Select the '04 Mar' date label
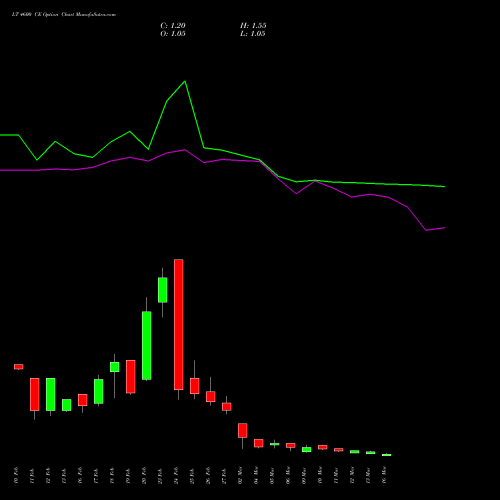The width and height of the screenshot is (500, 500). click(257, 475)
